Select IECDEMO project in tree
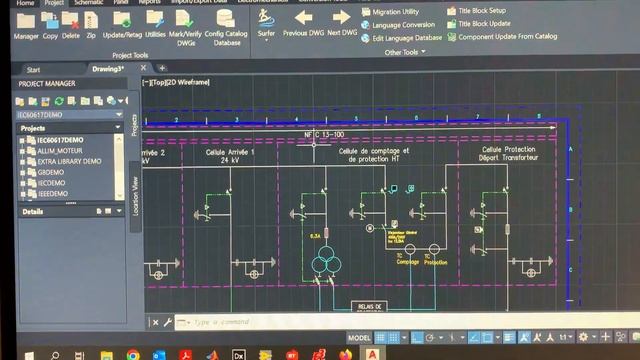Image resolution: width=640 pixels, height=360 pixels. point(51,183)
